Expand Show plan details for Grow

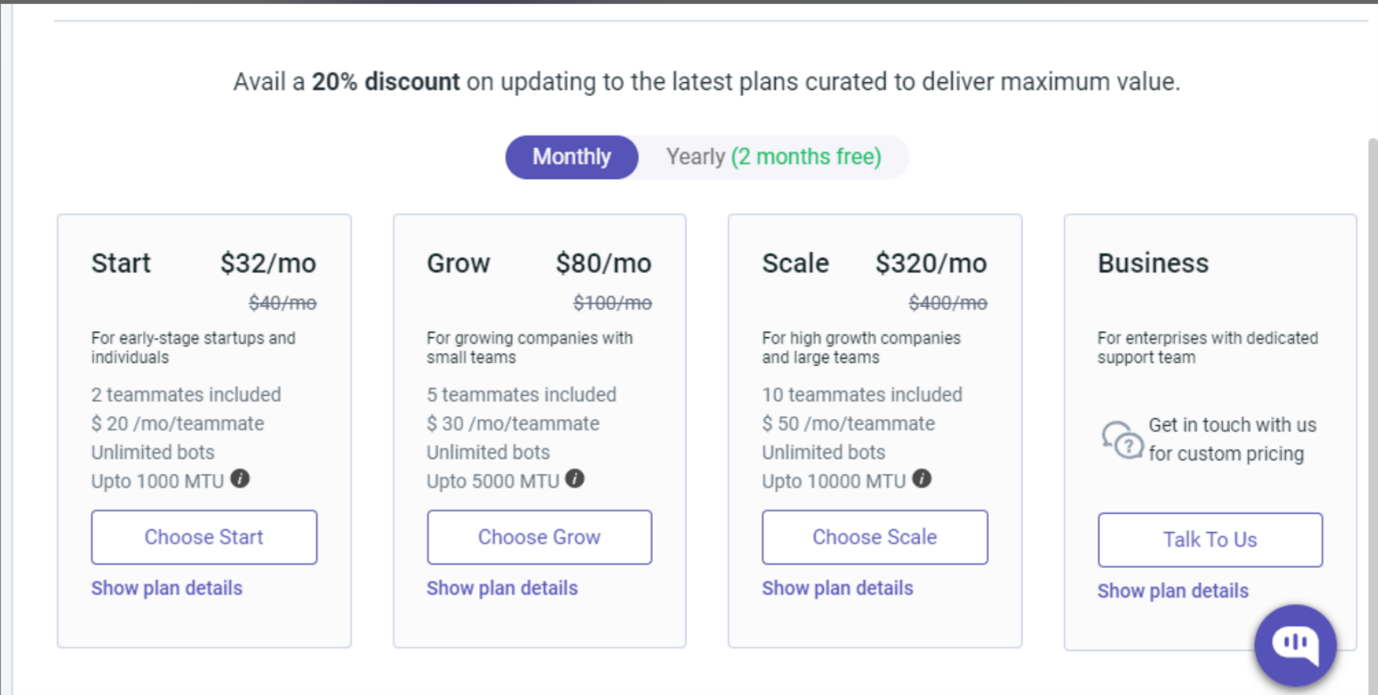pyautogui.click(x=502, y=588)
